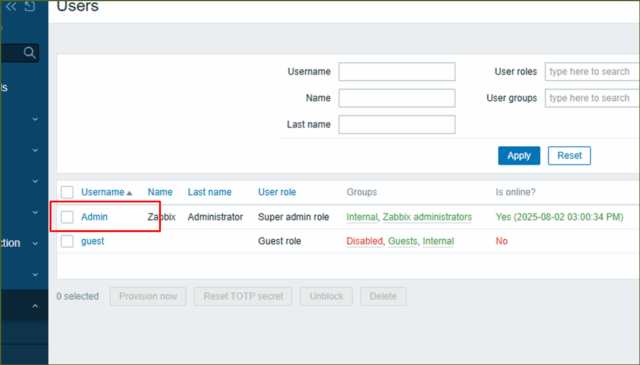Click the 'Guest role' cell
The image size is (640, 365).
(279, 241)
